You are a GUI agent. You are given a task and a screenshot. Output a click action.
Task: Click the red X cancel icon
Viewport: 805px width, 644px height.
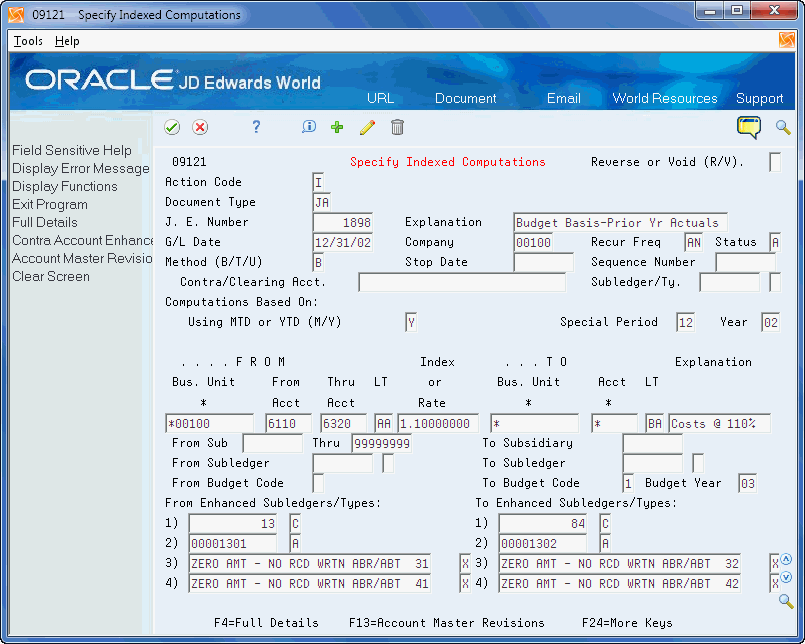coord(200,127)
